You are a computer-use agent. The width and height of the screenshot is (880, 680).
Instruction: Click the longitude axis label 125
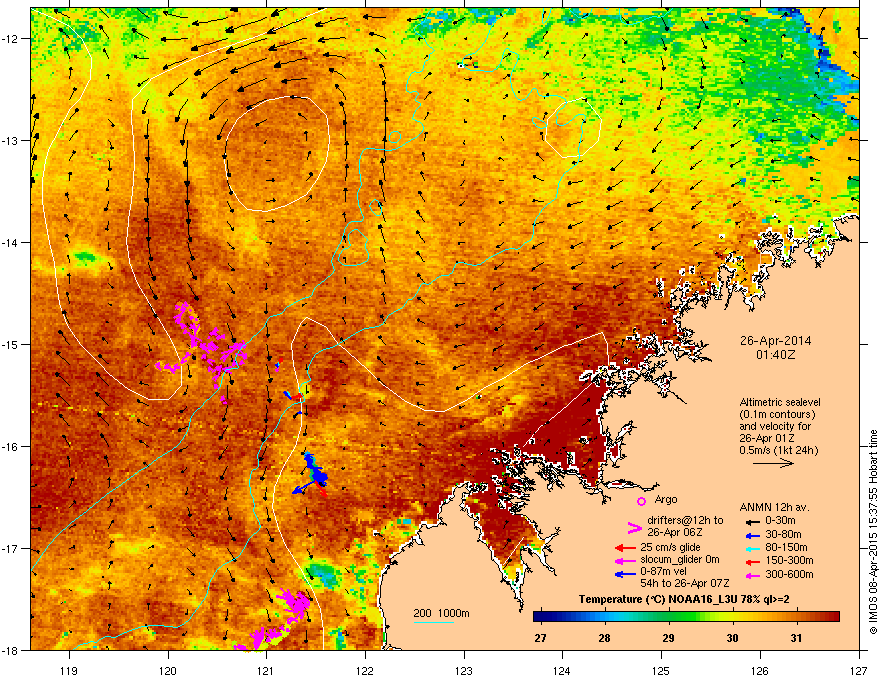661,670
